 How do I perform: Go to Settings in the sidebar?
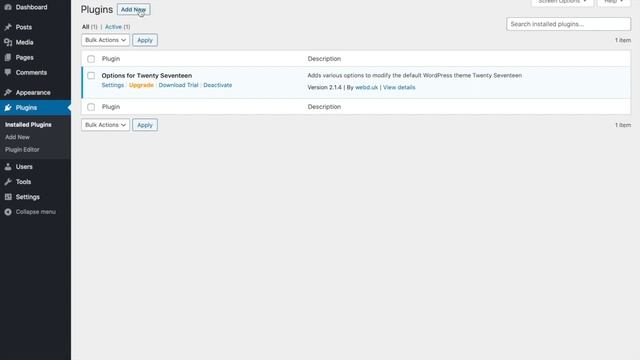28,197
